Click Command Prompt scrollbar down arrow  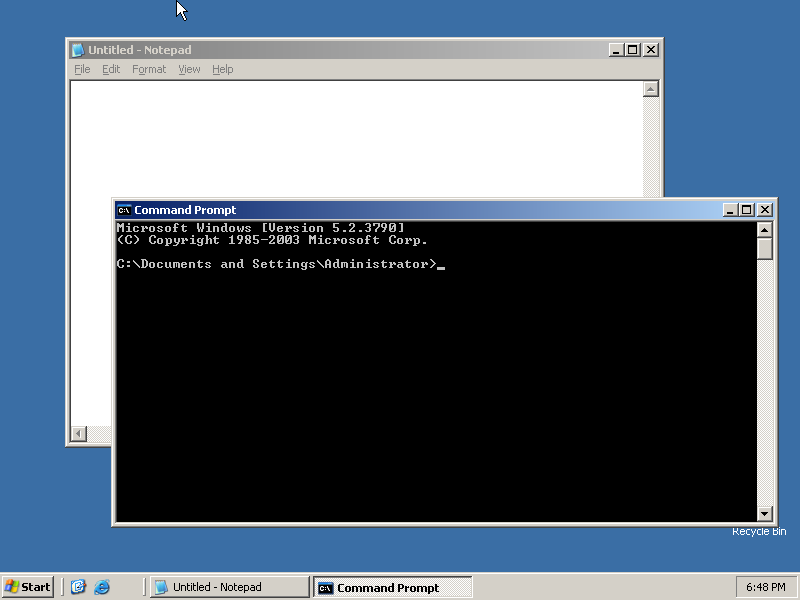click(x=765, y=514)
